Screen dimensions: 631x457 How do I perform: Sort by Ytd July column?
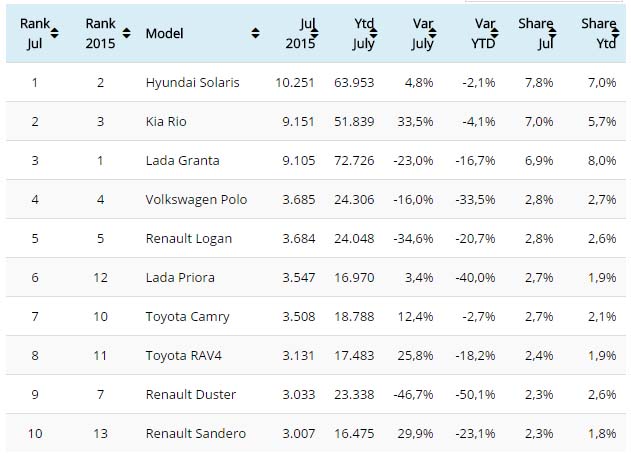pyautogui.click(x=376, y=33)
